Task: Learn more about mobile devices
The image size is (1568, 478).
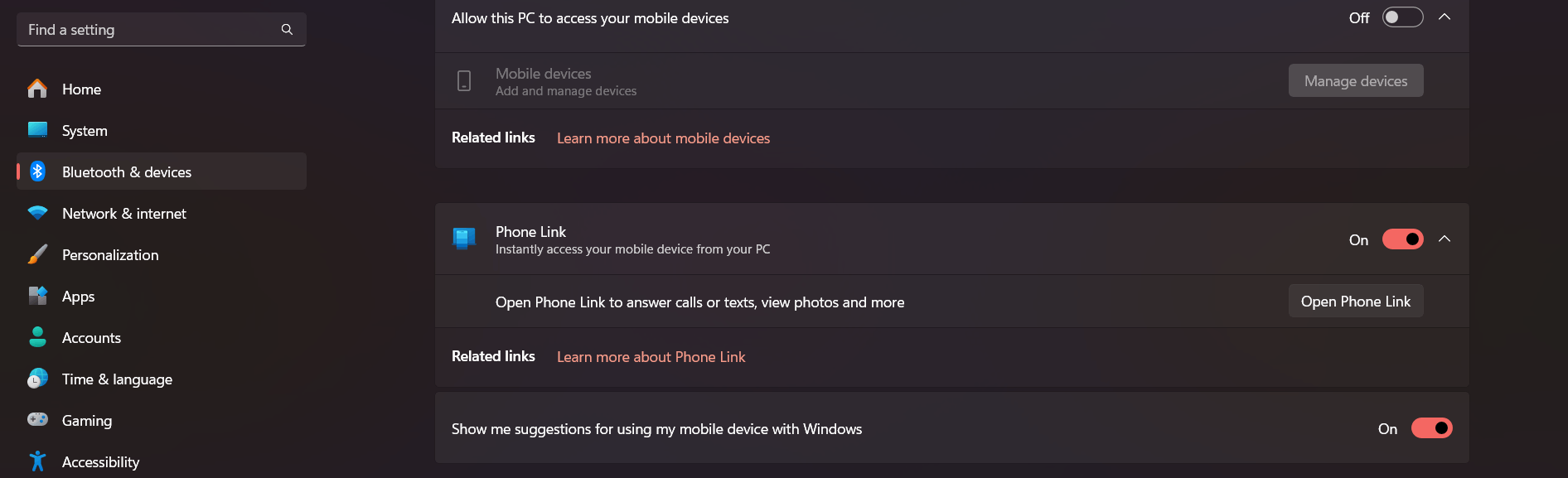Action: pyautogui.click(x=663, y=138)
